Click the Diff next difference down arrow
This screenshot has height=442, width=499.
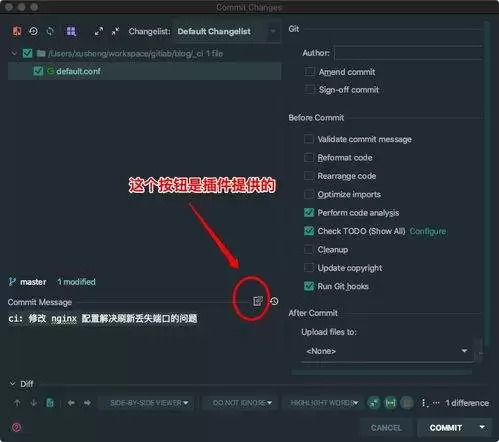click(x=34, y=403)
